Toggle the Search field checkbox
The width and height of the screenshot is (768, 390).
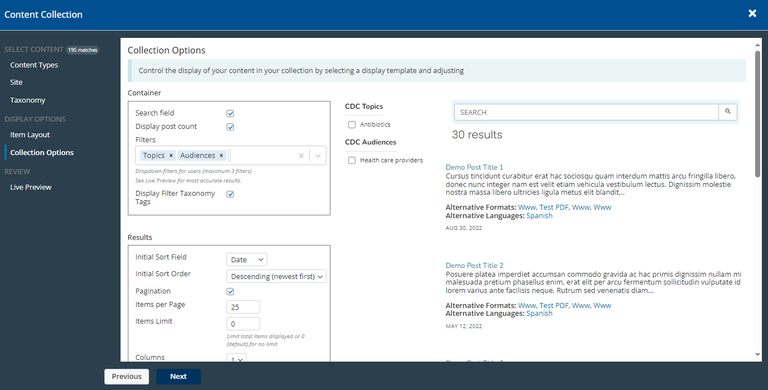230,113
